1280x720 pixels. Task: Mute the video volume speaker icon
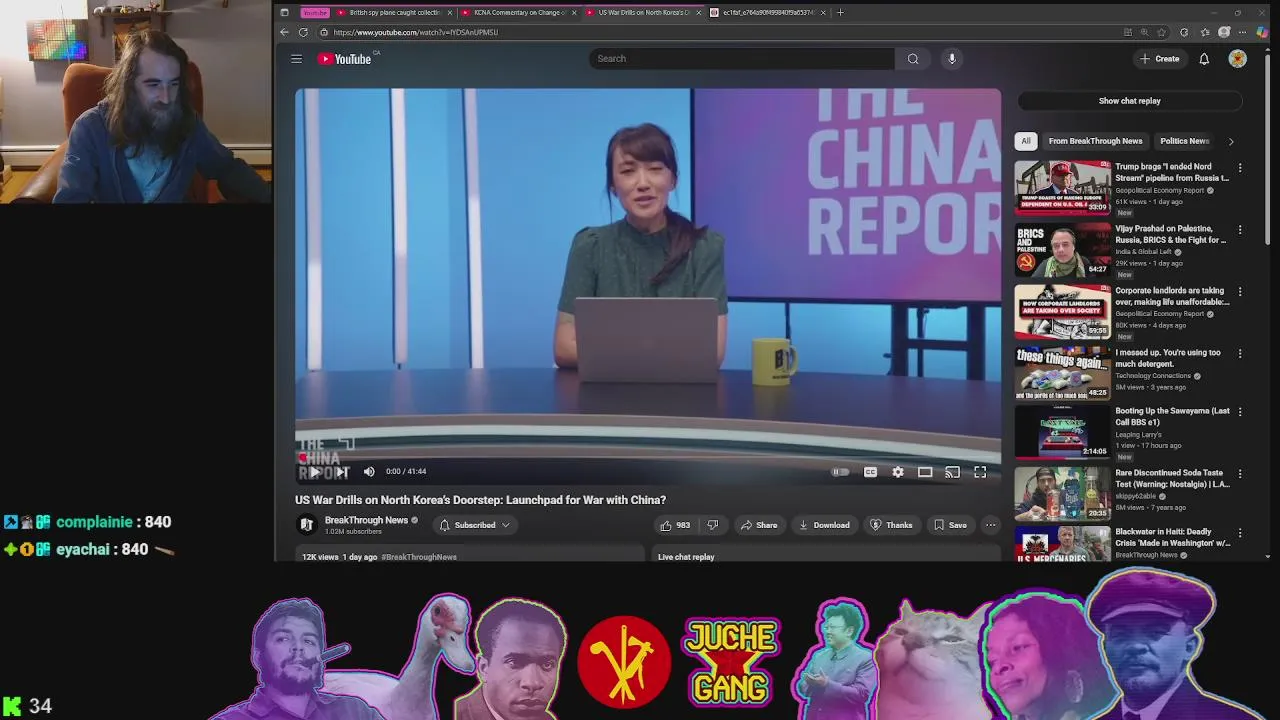click(369, 472)
